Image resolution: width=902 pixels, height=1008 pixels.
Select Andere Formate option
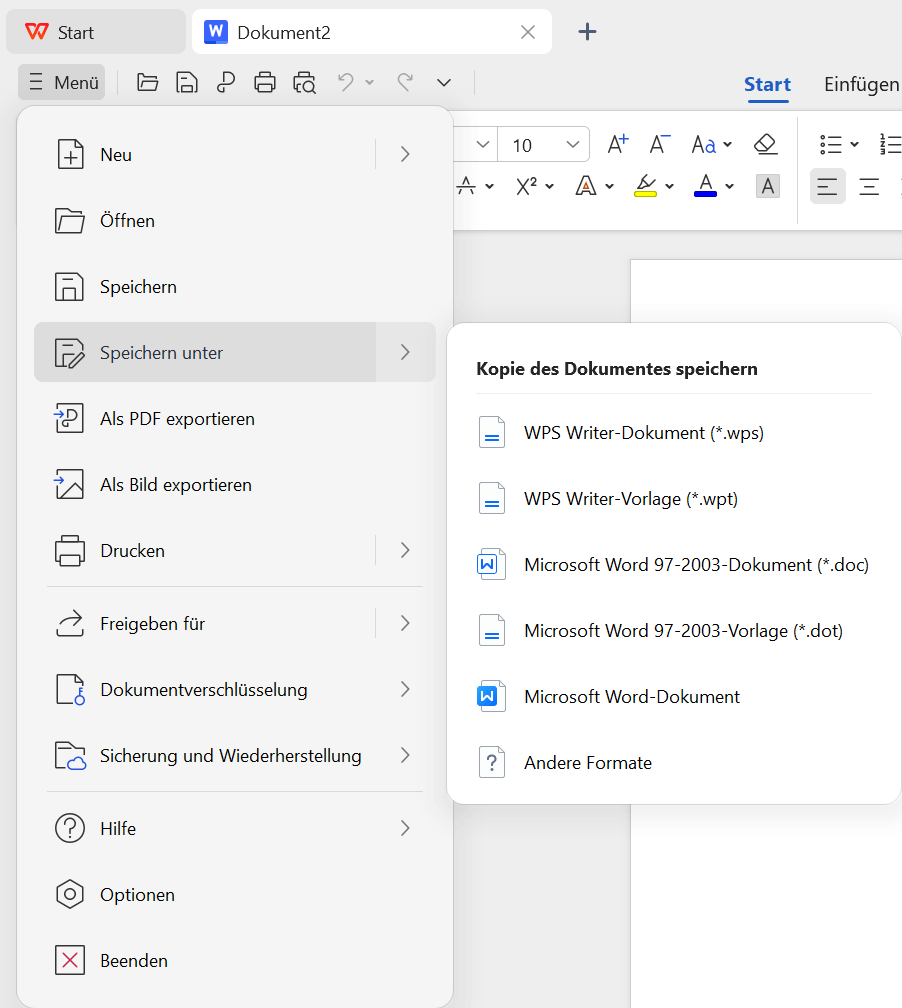587,763
